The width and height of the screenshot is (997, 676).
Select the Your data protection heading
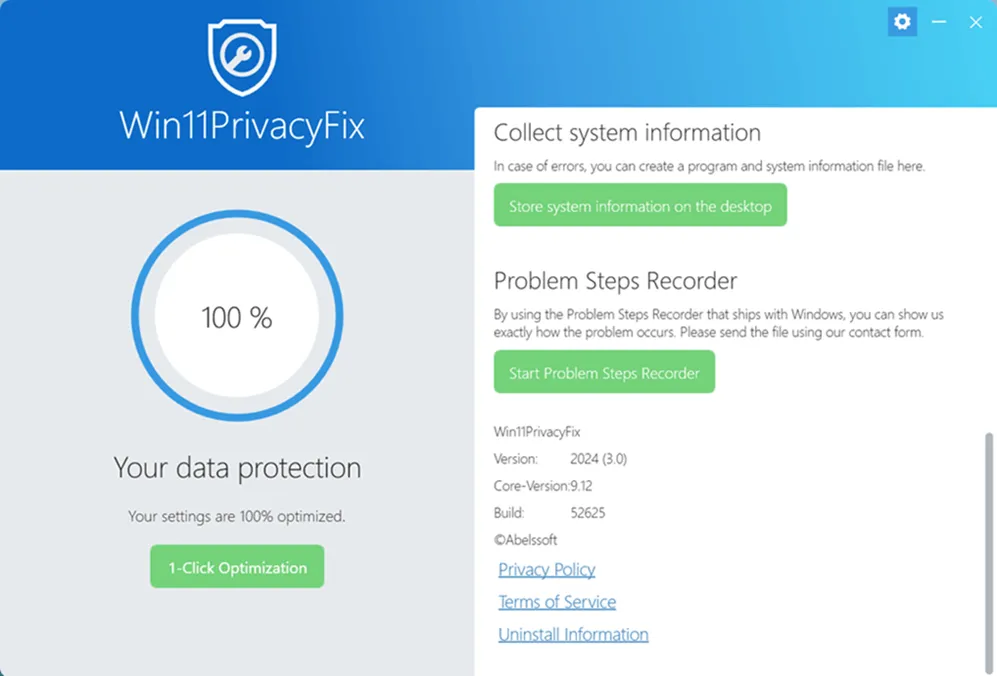(237, 468)
